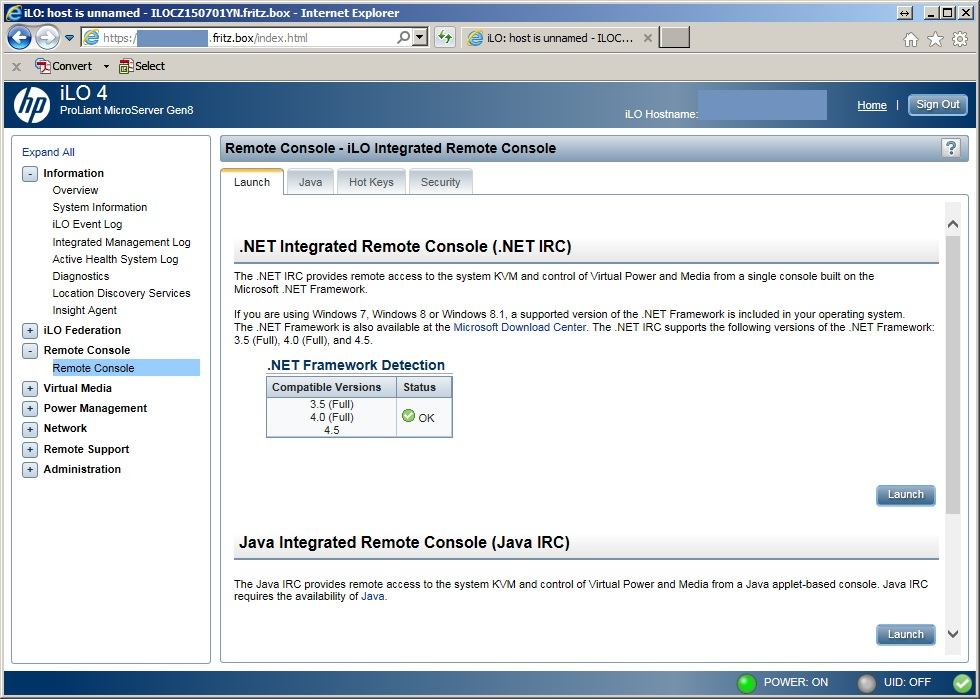Open Location Discovery Services

(121, 293)
